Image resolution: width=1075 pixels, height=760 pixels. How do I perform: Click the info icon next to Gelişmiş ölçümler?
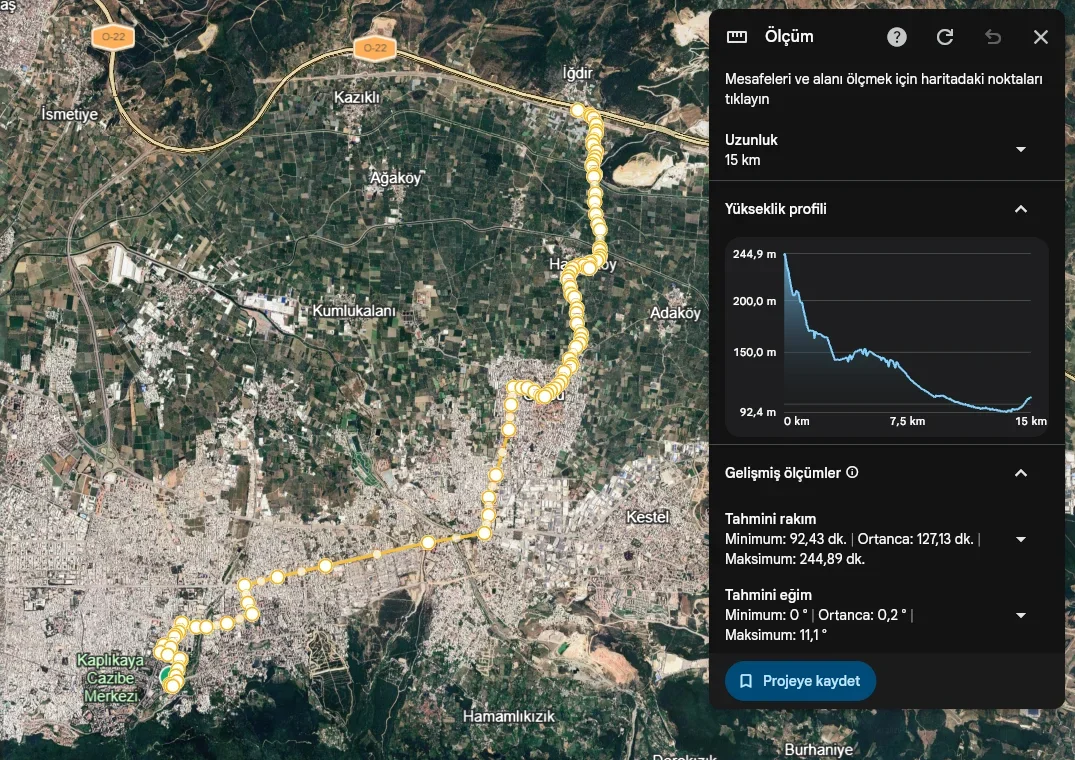[852, 472]
